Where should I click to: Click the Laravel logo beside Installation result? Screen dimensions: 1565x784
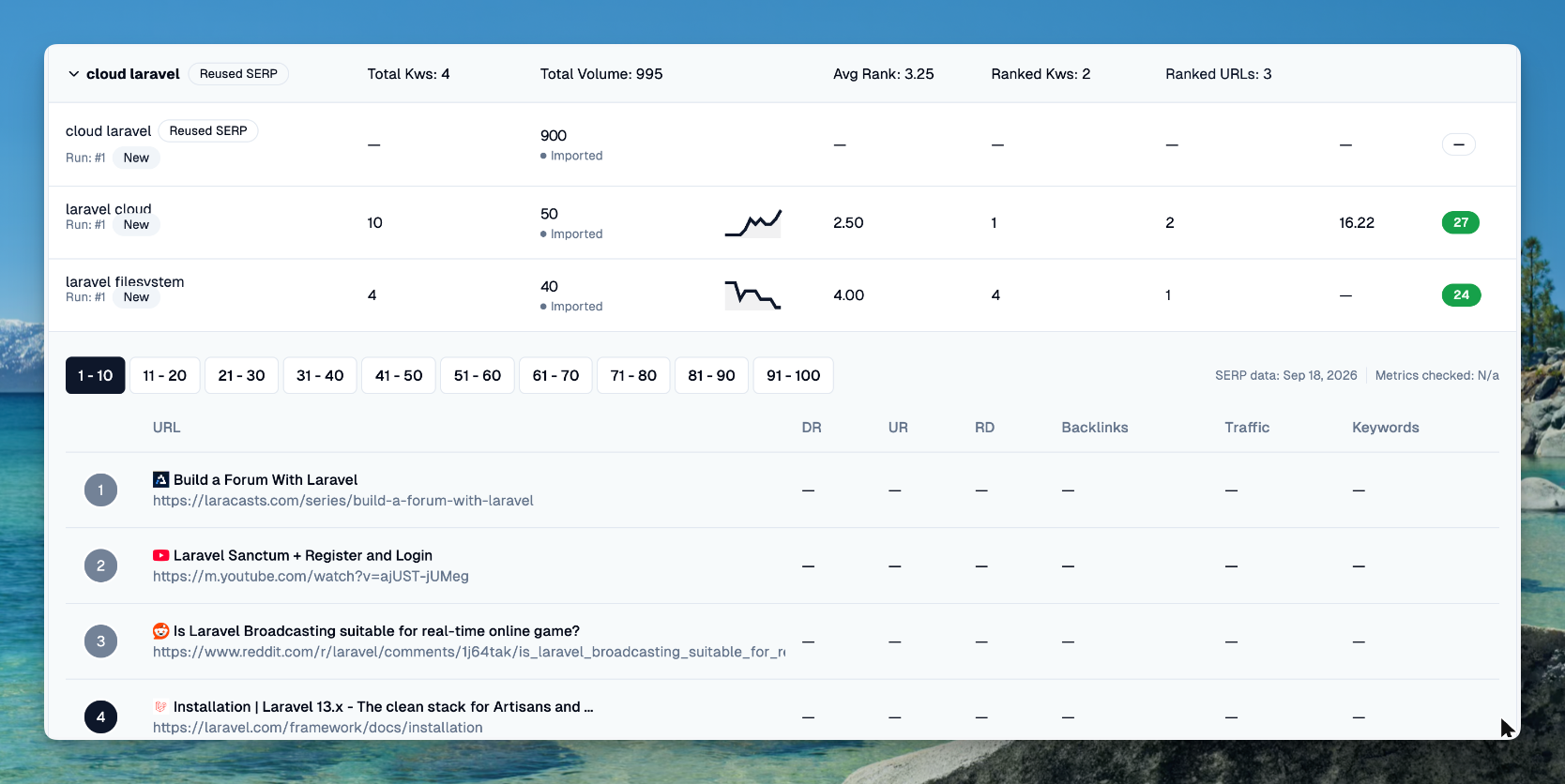pos(161,706)
